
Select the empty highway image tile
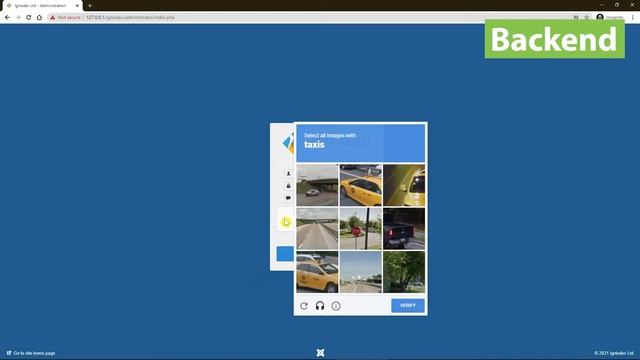click(x=317, y=229)
